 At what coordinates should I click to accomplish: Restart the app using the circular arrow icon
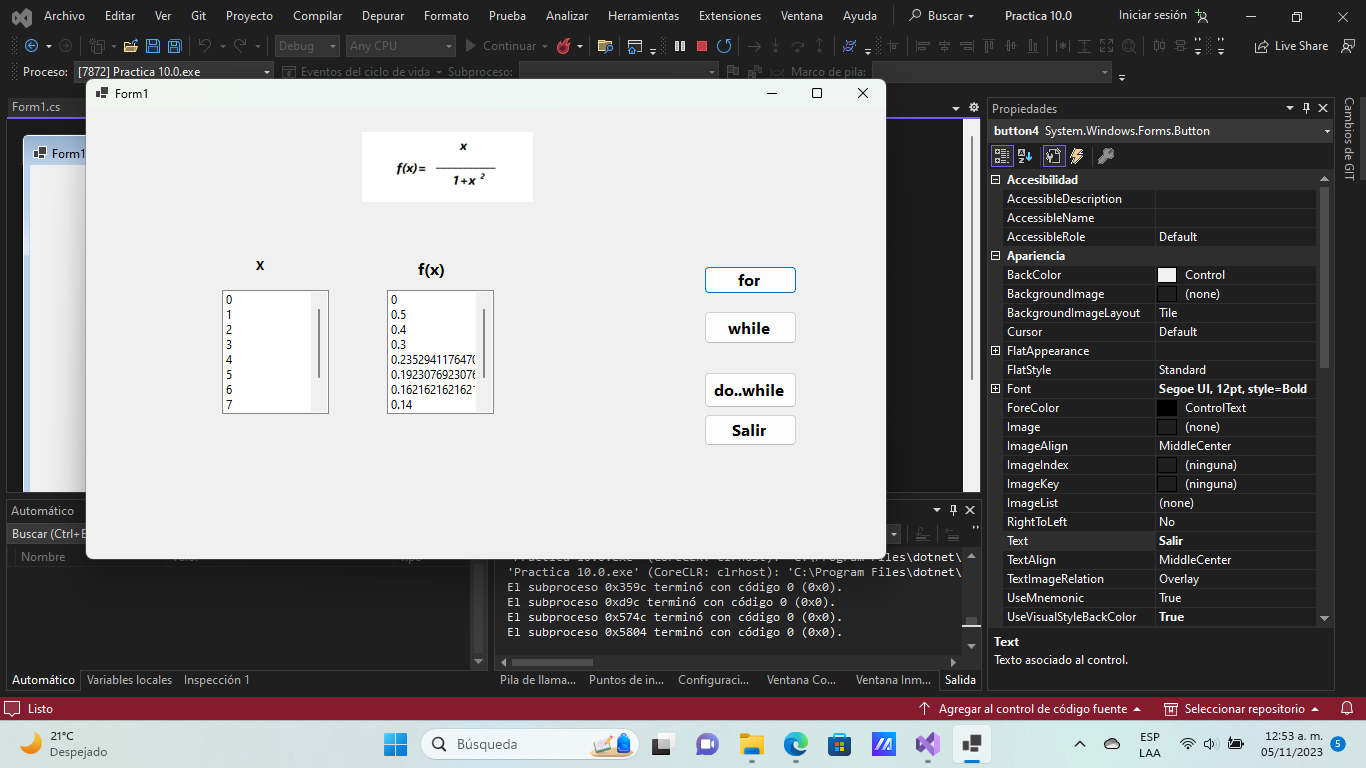pyautogui.click(x=726, y=45)
